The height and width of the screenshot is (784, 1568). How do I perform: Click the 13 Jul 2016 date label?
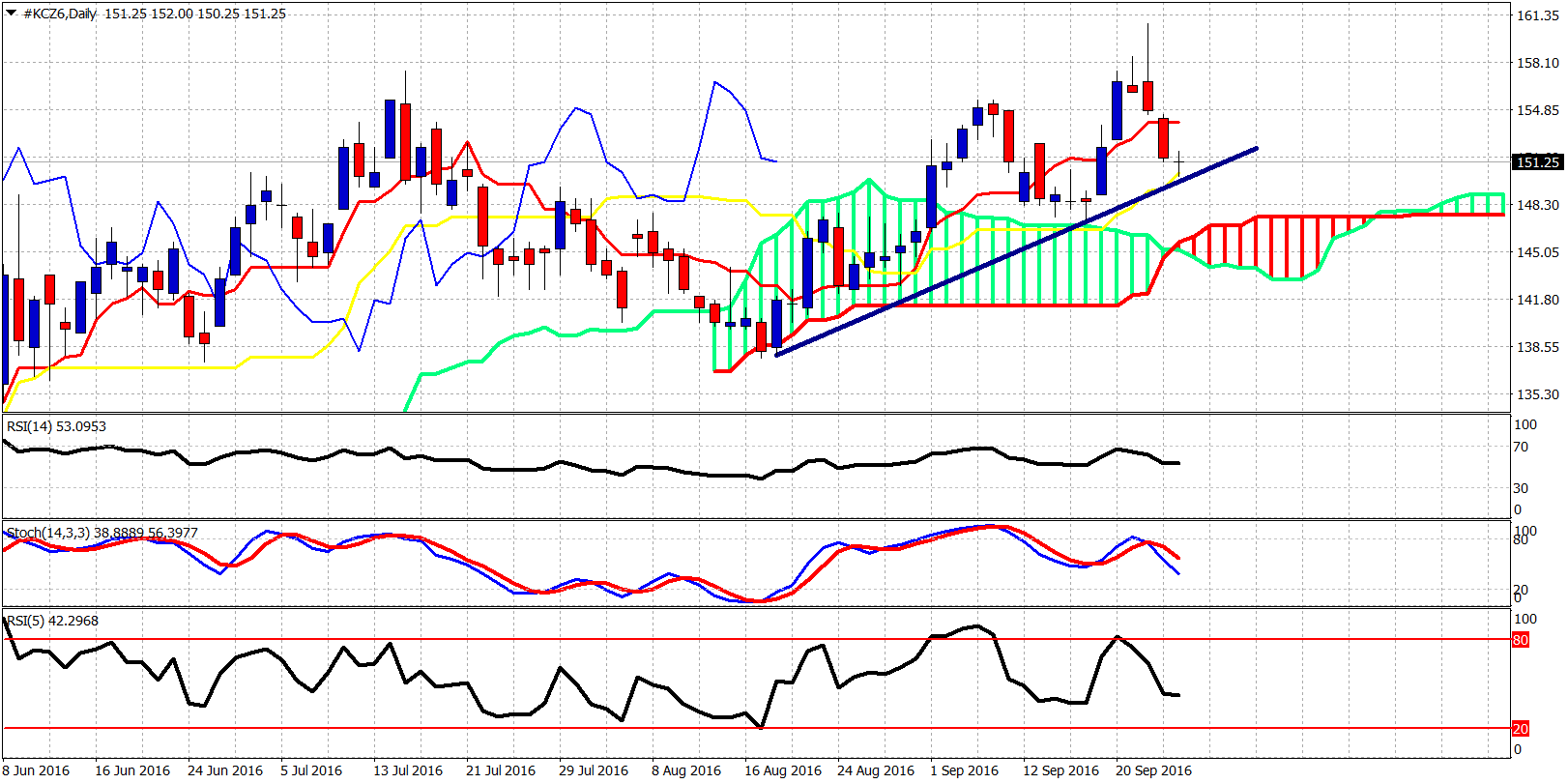[x=408, y=770]
